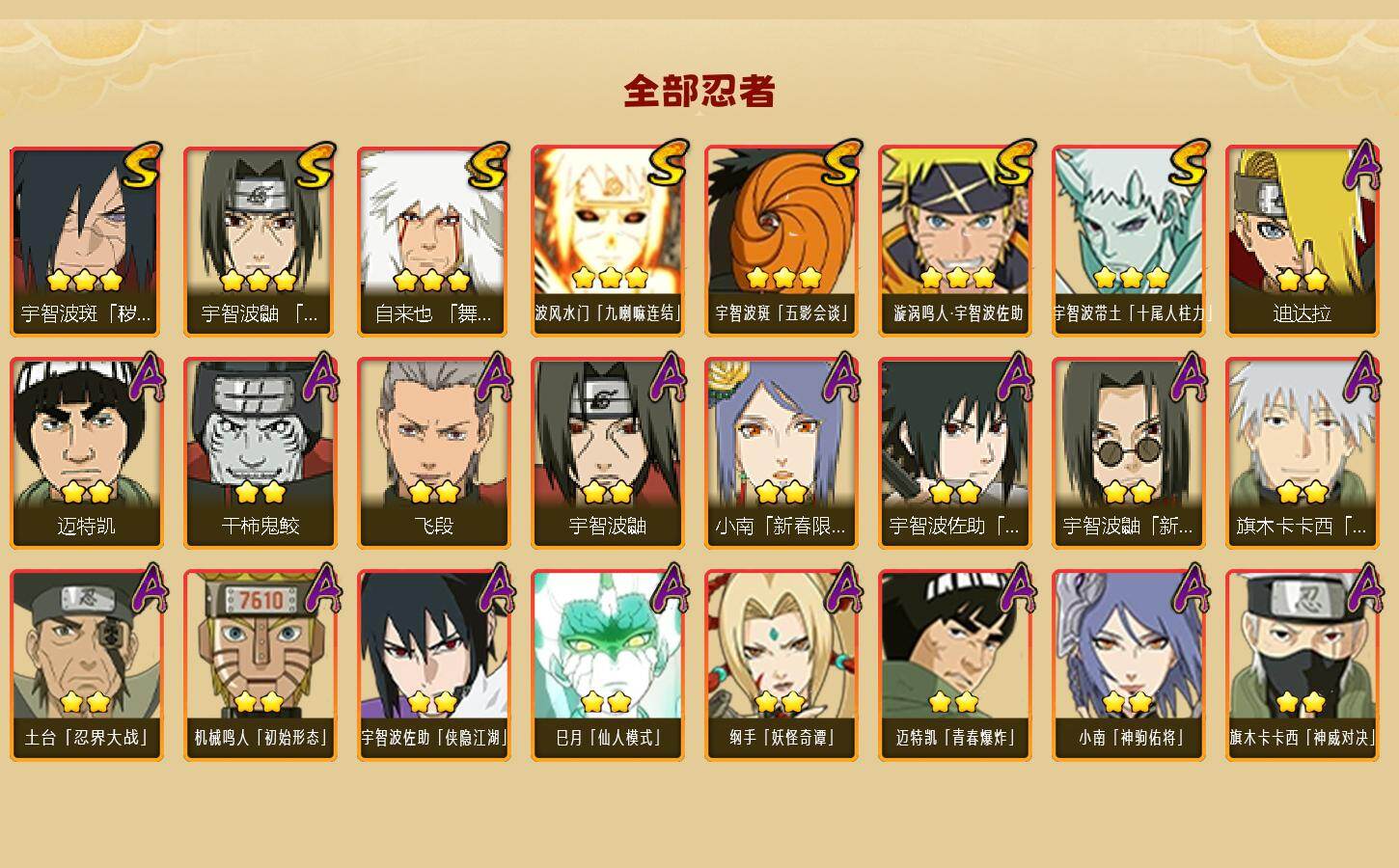Select the 迪达拉 ninja card

(1303, 241)
